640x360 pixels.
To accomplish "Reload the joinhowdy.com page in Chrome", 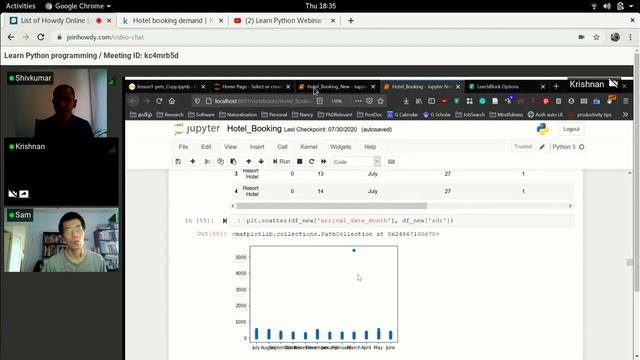I will click(x=41, y=37).
